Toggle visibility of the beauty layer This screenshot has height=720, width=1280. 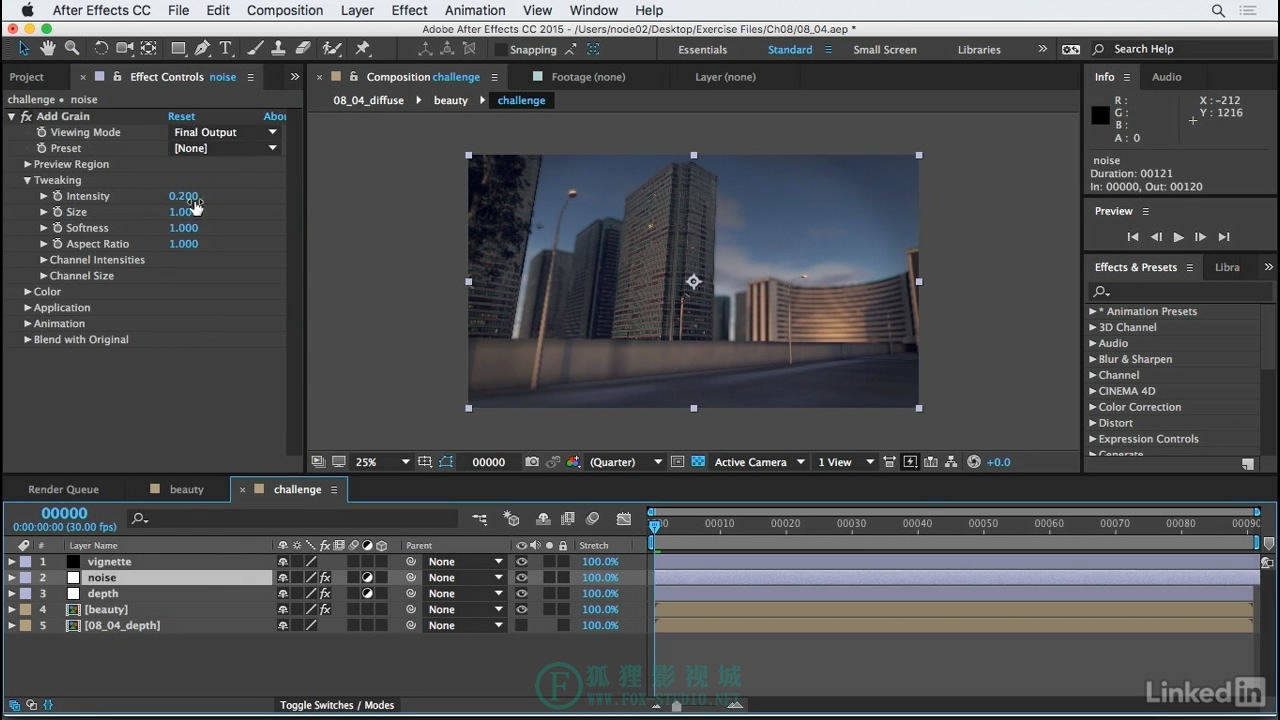point(521,610)
